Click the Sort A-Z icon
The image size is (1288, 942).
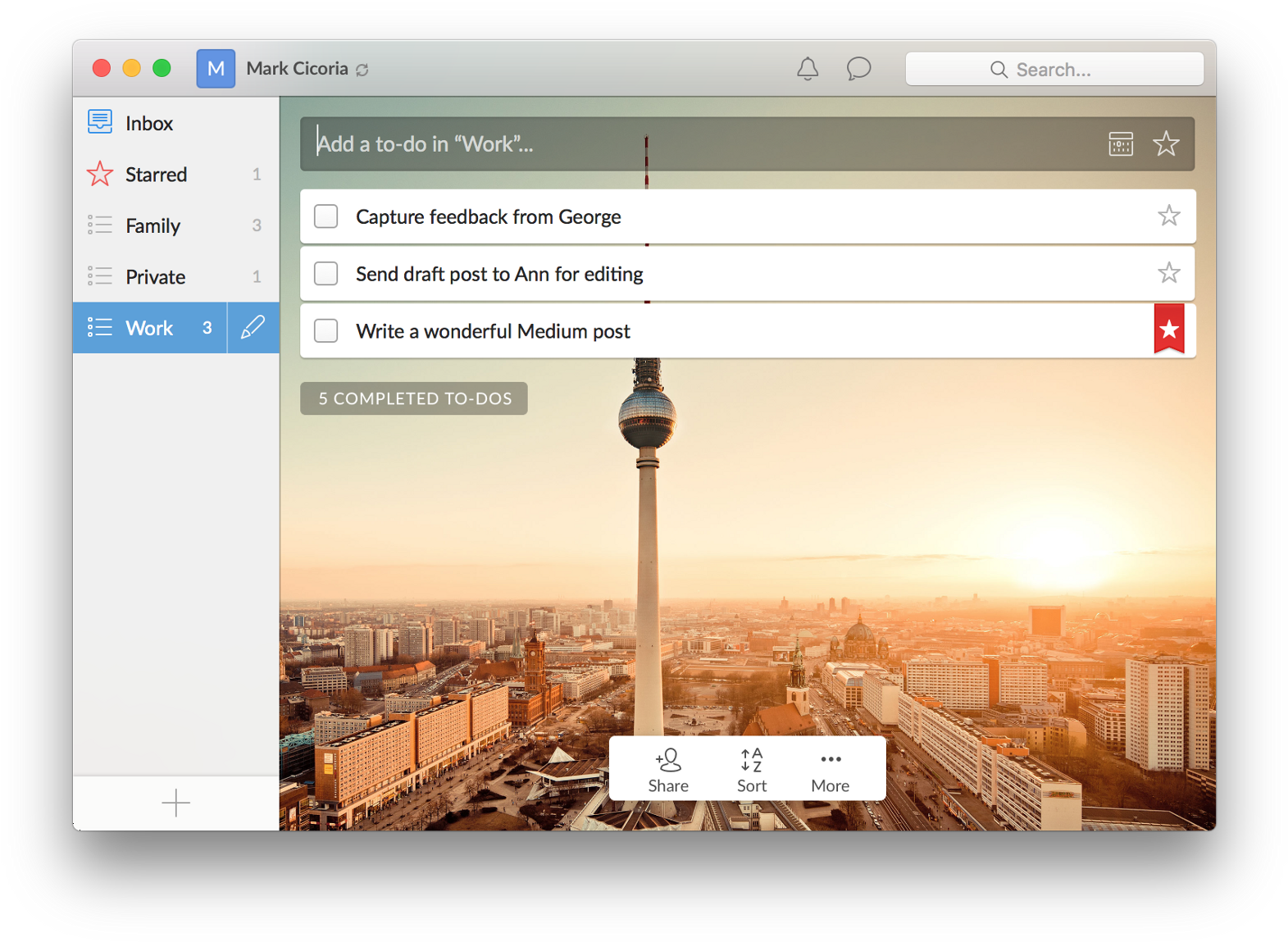(x=751, y=770)
